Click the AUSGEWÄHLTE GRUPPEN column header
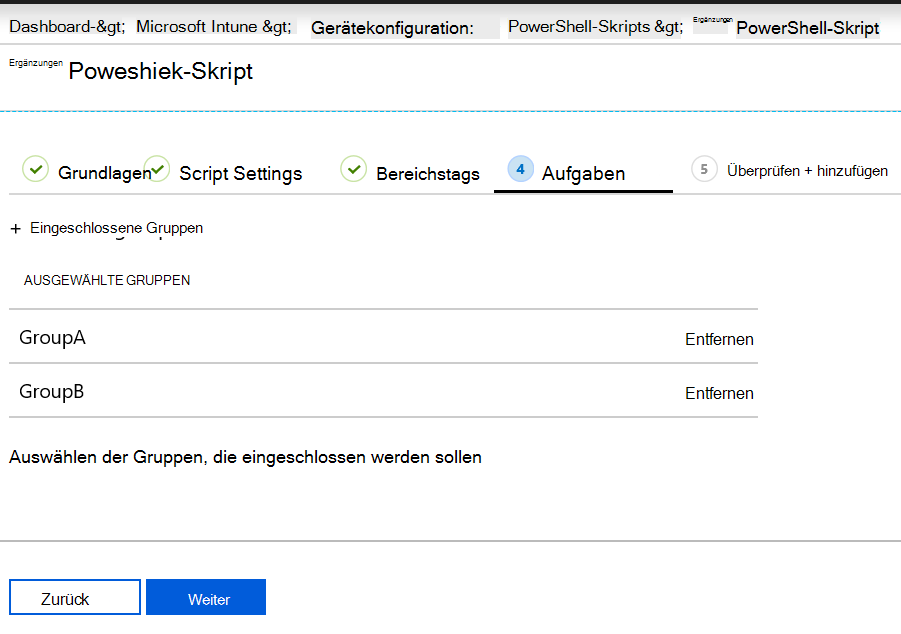Screen dimensions: 901x634 pyautogui.click(x=106, y=280)
